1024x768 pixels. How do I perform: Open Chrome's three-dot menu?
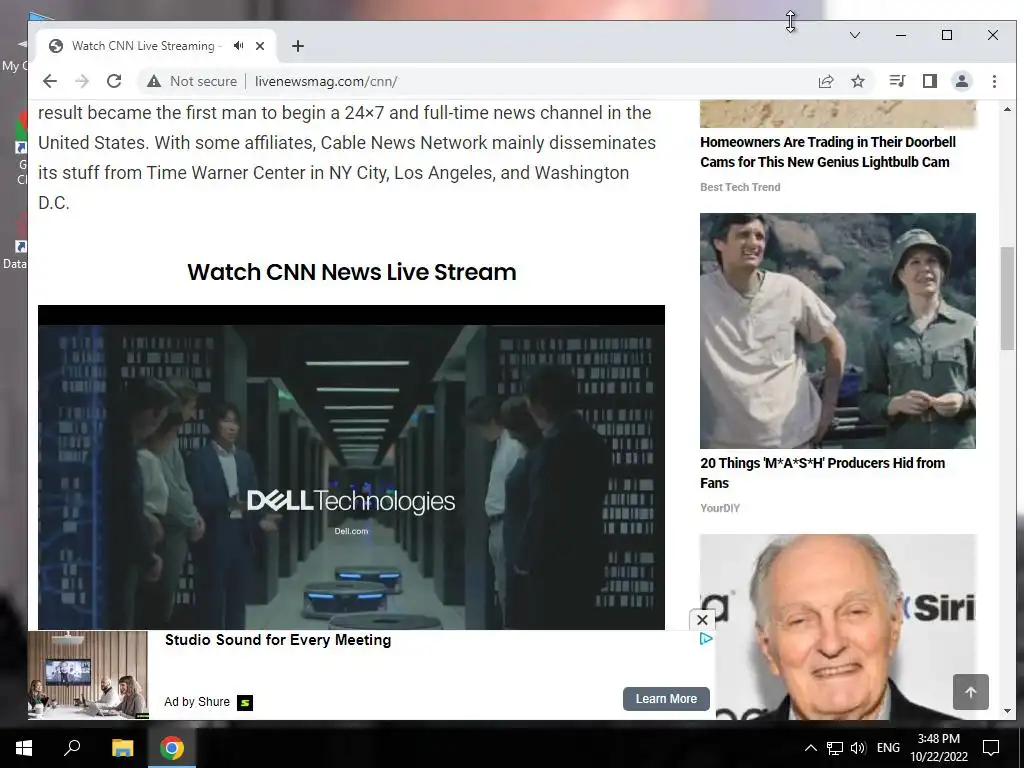click(x=994, y=81)
